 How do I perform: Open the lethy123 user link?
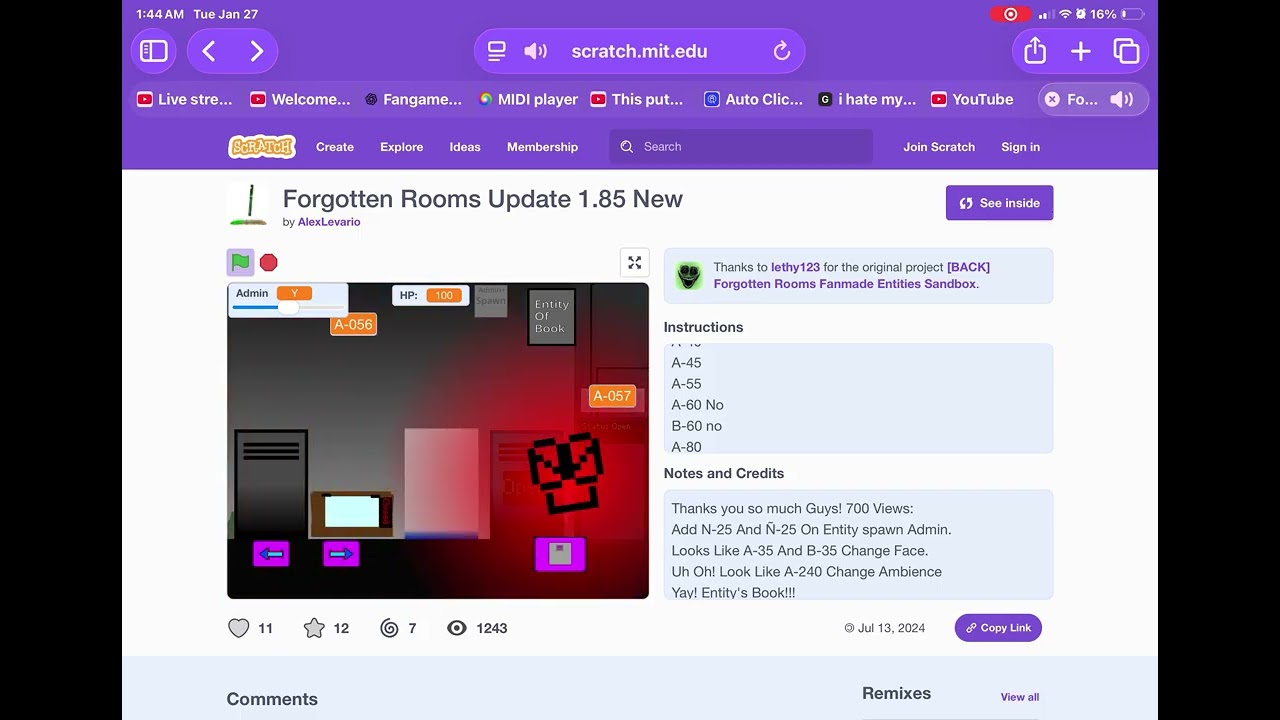[795, 267]
